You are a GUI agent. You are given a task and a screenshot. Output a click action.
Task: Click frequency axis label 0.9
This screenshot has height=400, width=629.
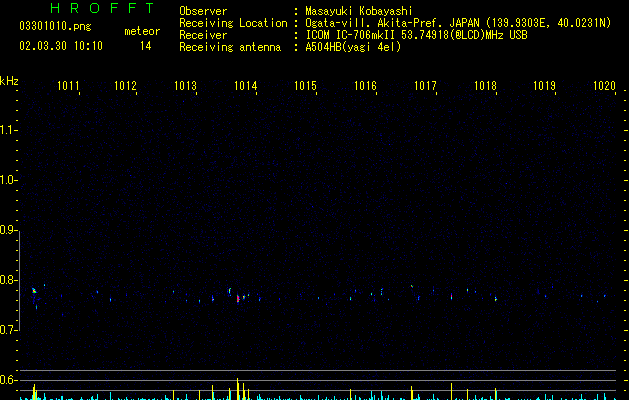click(8, 230)
